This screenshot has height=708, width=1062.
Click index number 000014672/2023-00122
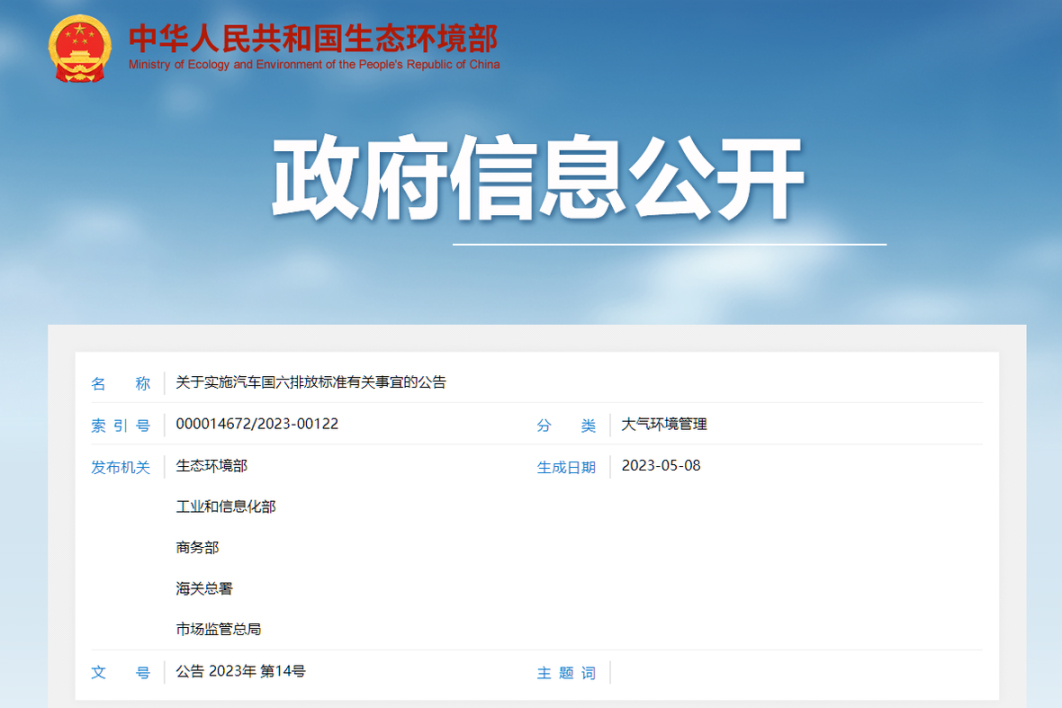point(257,424)
